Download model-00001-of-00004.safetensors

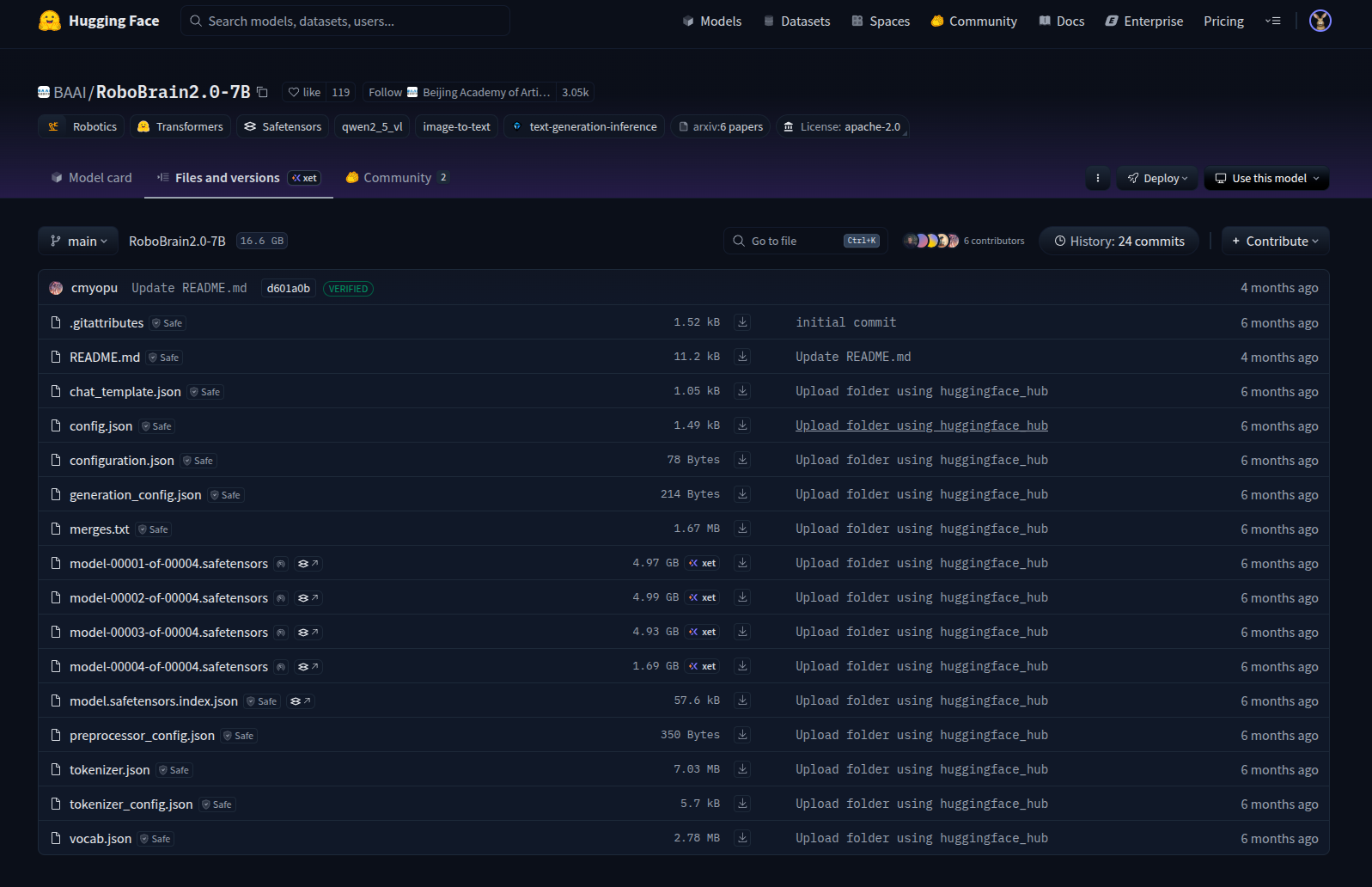[x=742, y=563]
